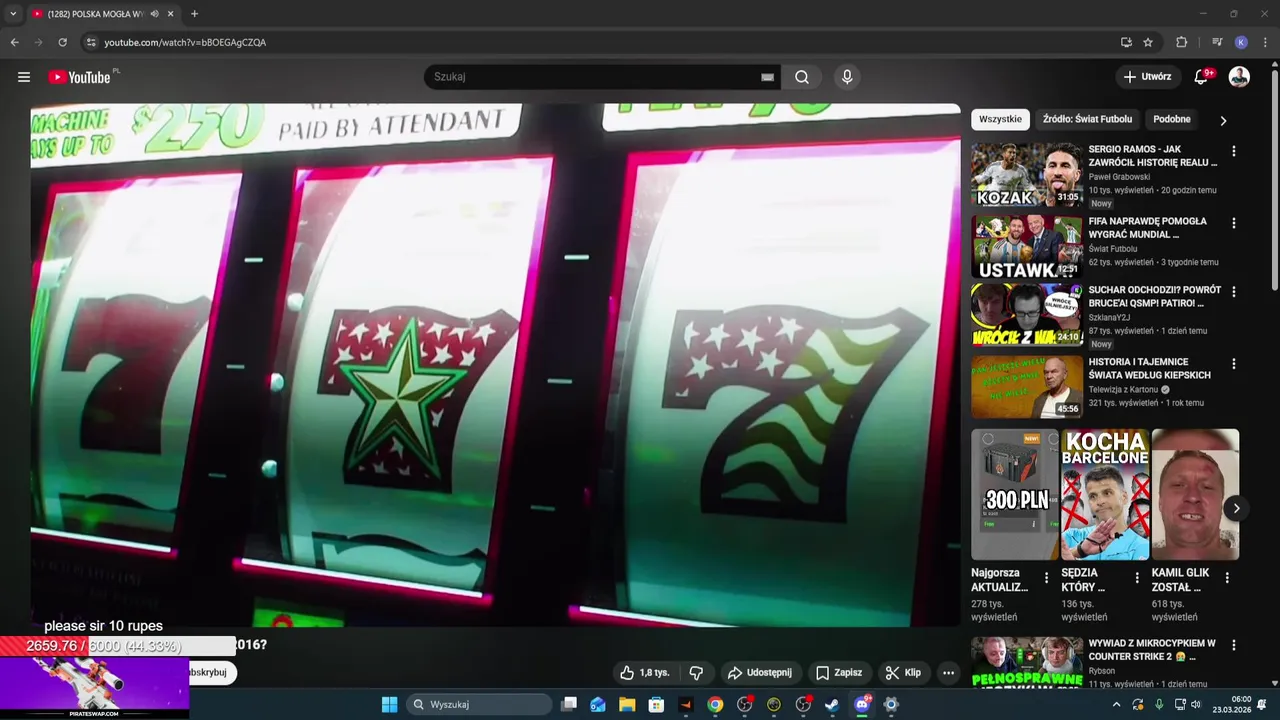The image size is (1280, 720).
Task: Open YouTube notifications bell
Action: [1201, 77]
